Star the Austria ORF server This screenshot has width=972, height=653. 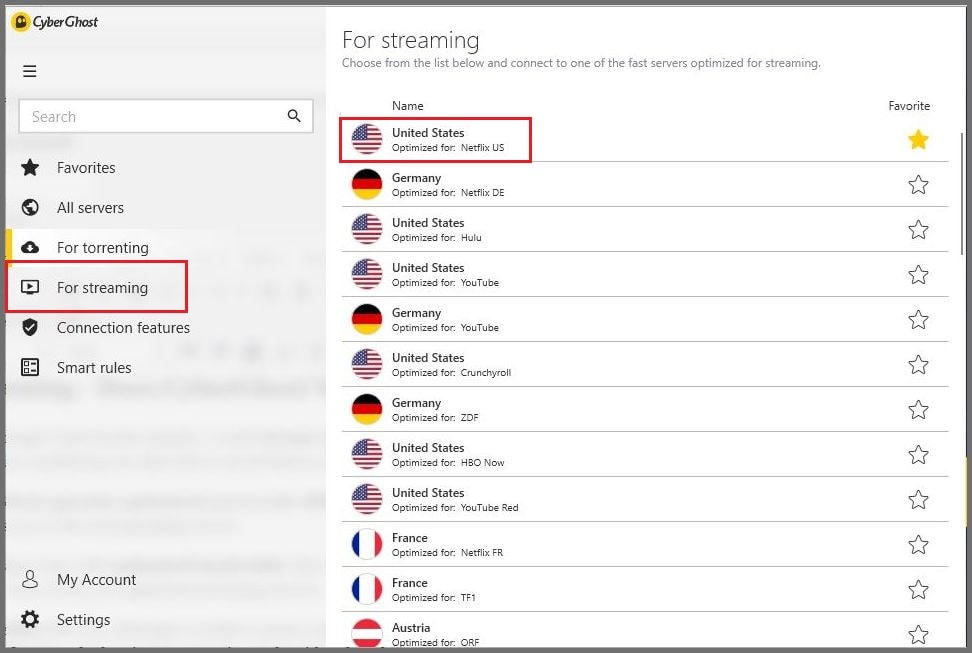[x=918, y=634]
